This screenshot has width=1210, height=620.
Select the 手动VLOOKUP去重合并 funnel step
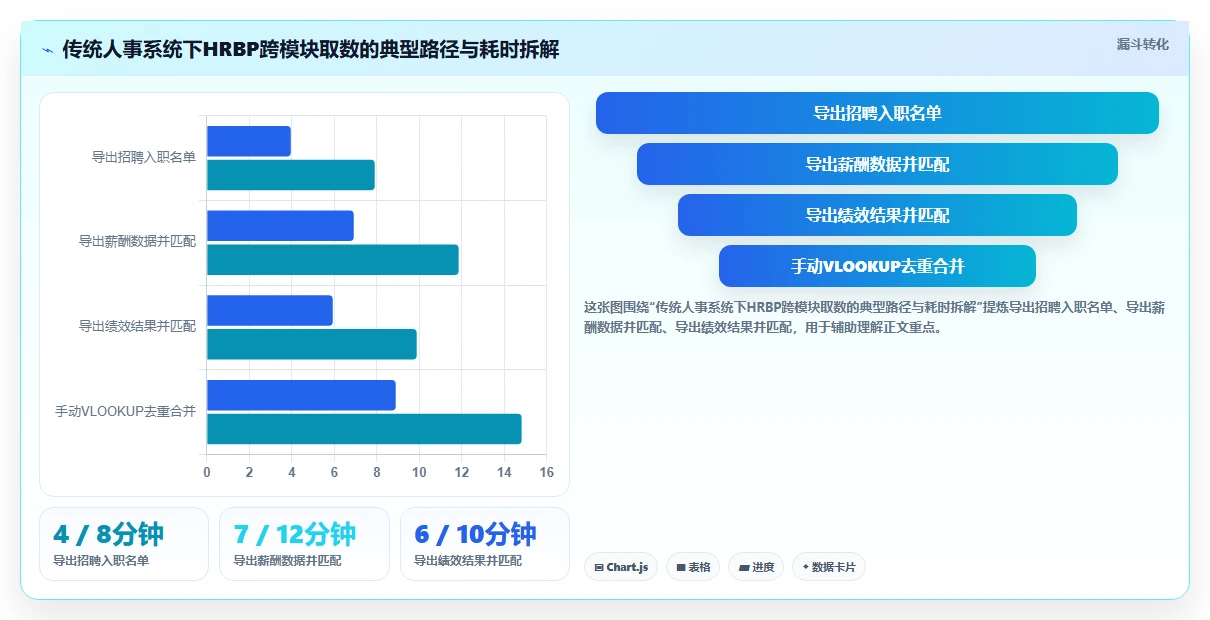pyautogui.click(x=877, y=266)
